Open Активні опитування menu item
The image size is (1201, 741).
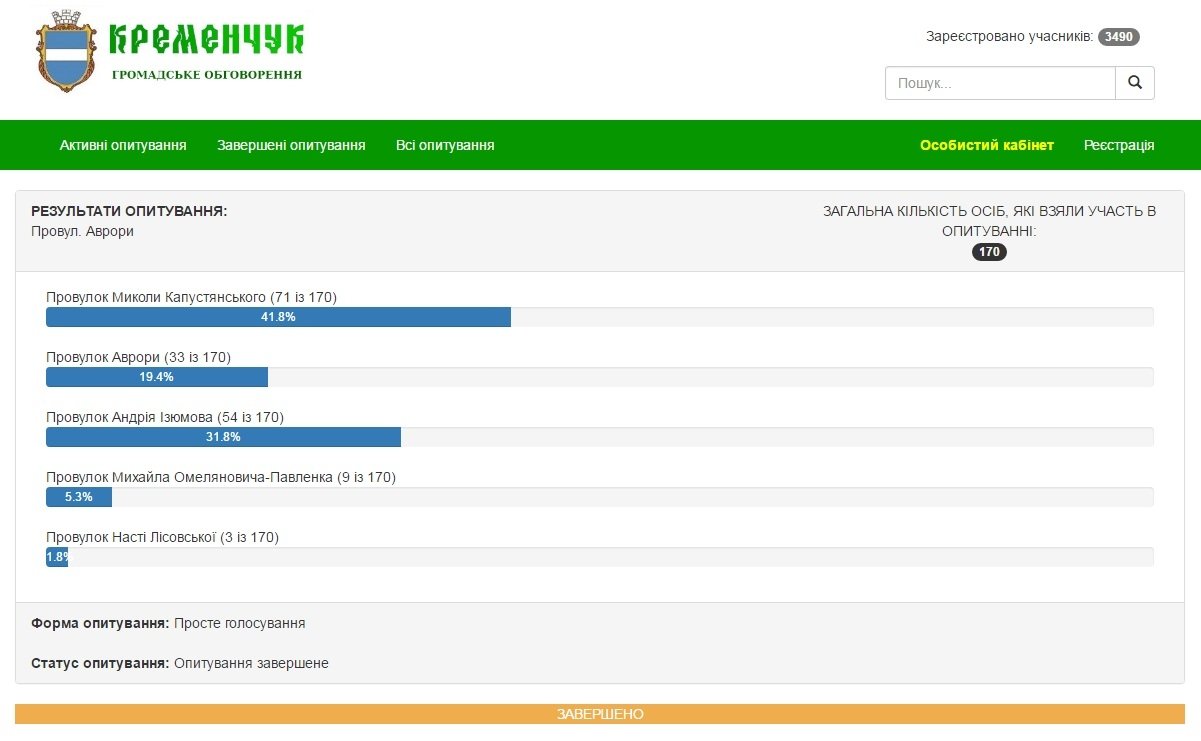click(123, 145)
